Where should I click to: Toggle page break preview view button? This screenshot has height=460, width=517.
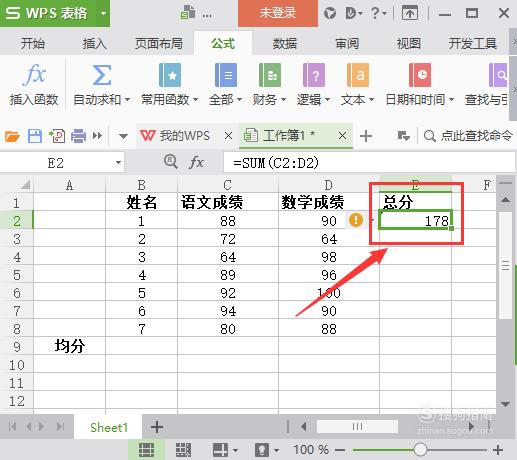pyautogui.click(x=183, y=450)
